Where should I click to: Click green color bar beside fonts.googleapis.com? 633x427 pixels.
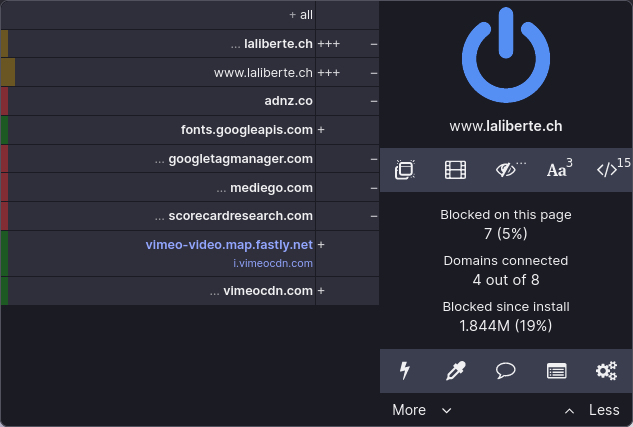[x=5, y=130]
